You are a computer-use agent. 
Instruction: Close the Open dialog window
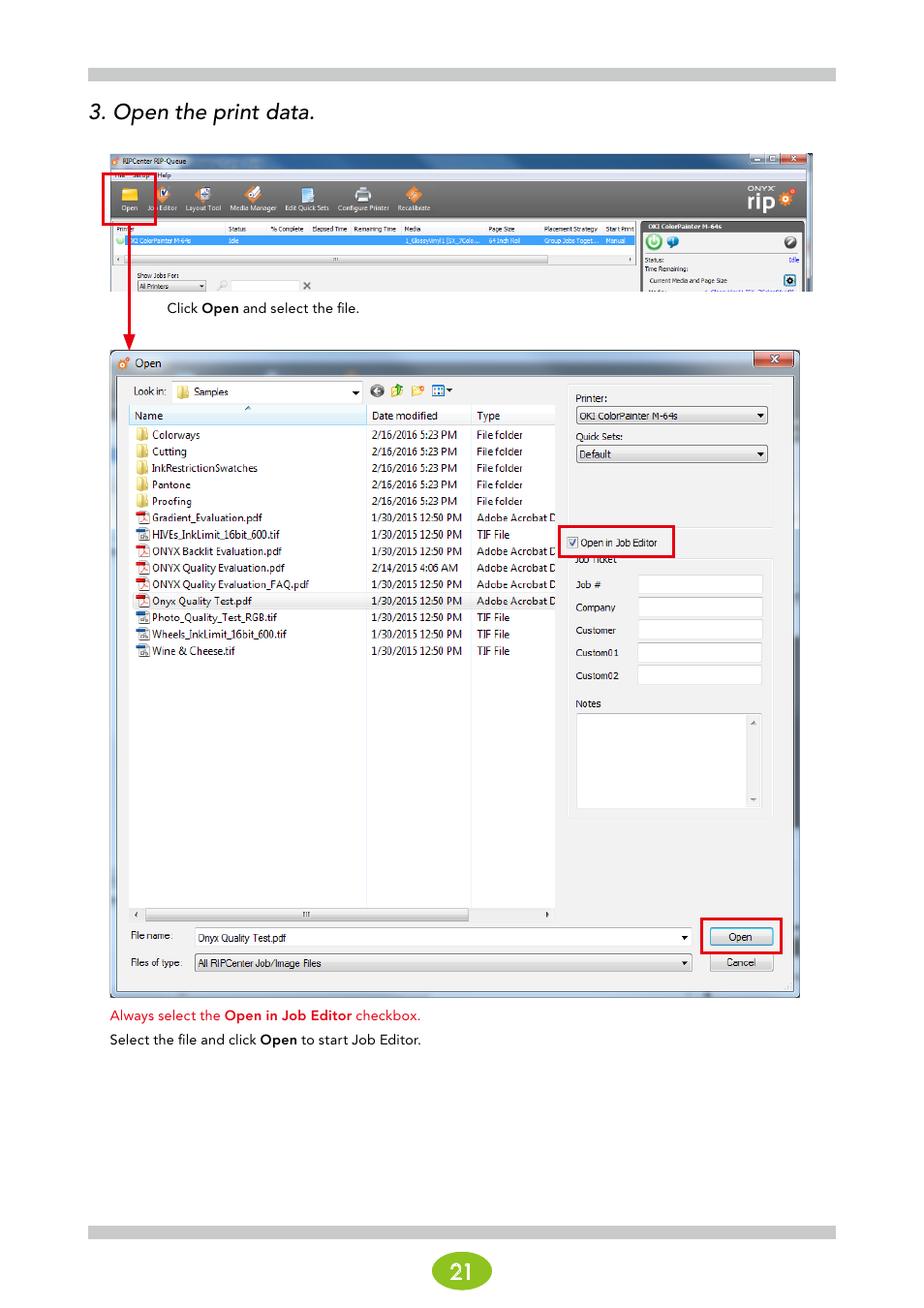775,359
